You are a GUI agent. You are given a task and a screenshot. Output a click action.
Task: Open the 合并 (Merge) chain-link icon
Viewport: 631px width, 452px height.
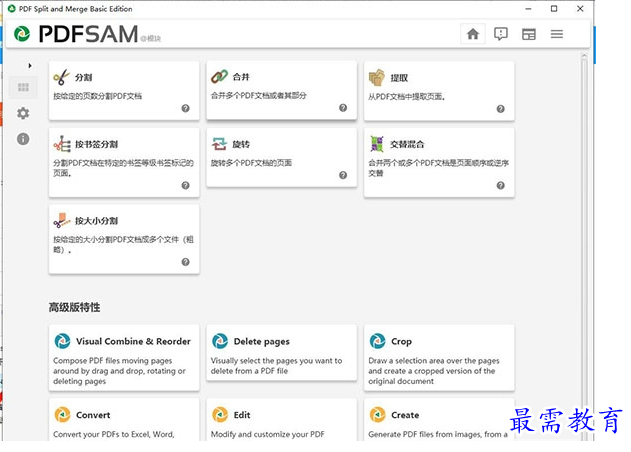(x=219, y=76)
